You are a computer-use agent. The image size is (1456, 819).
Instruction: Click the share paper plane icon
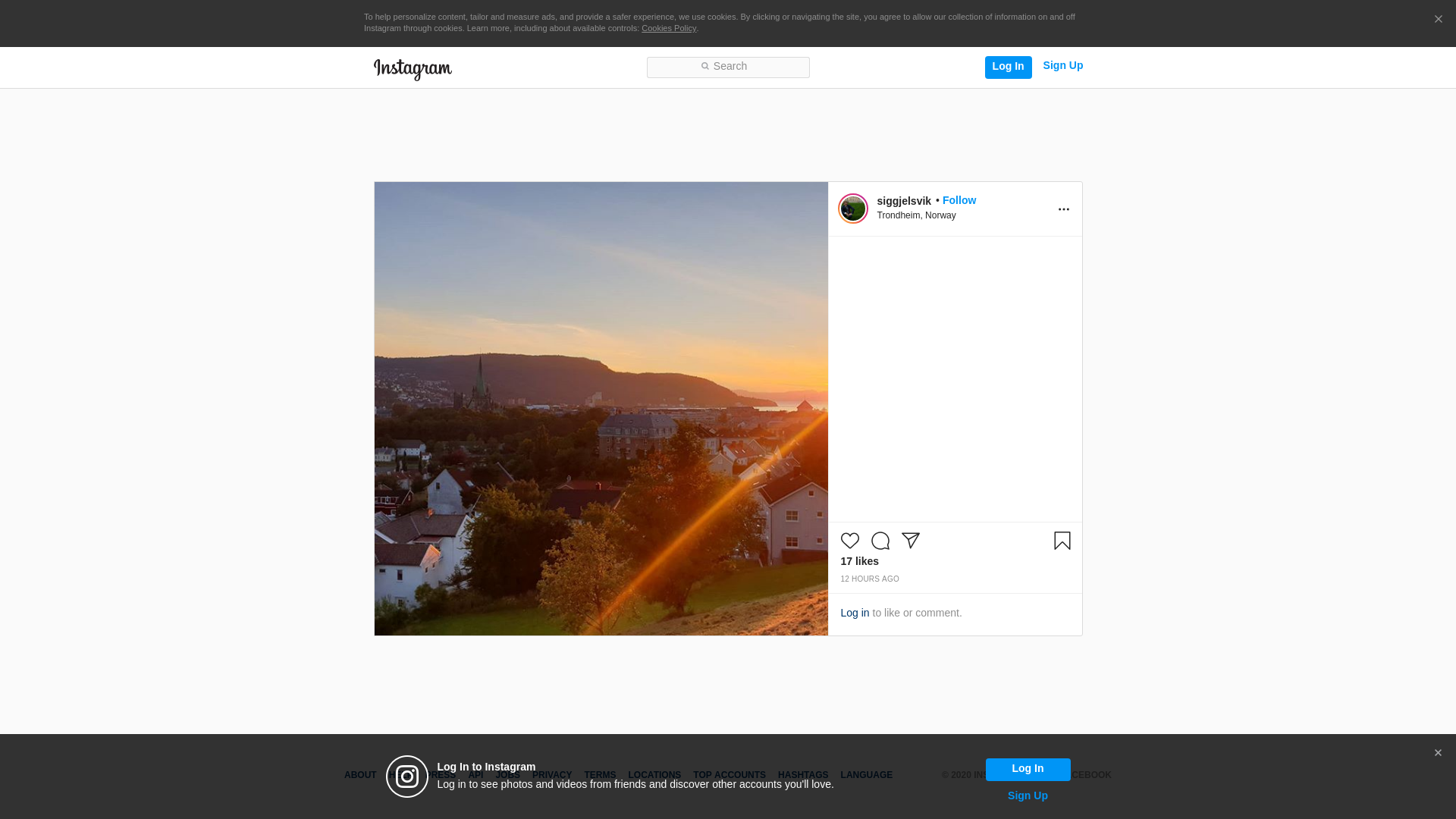910,541
